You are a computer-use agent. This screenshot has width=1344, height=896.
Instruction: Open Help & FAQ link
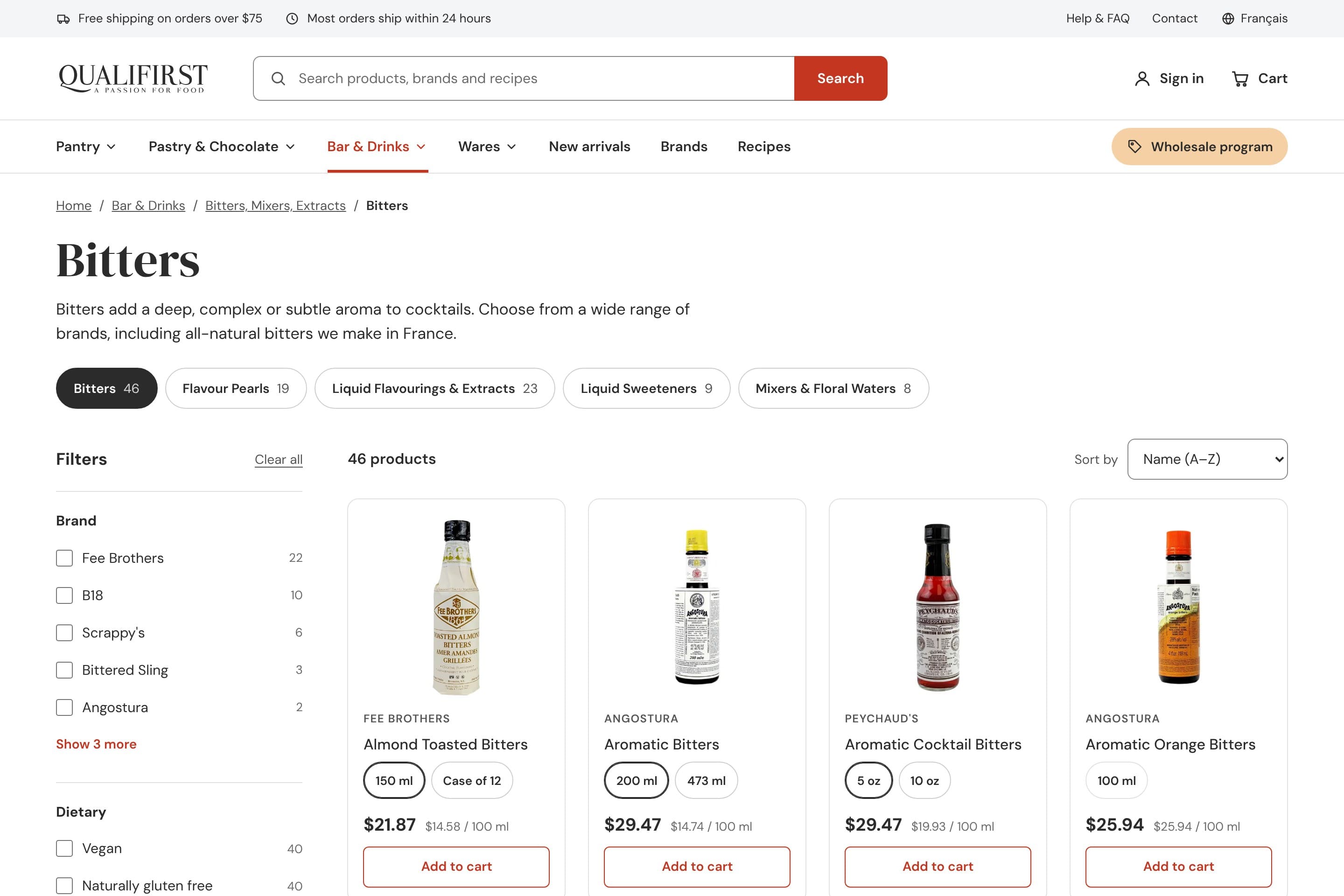click(1098, 19)
